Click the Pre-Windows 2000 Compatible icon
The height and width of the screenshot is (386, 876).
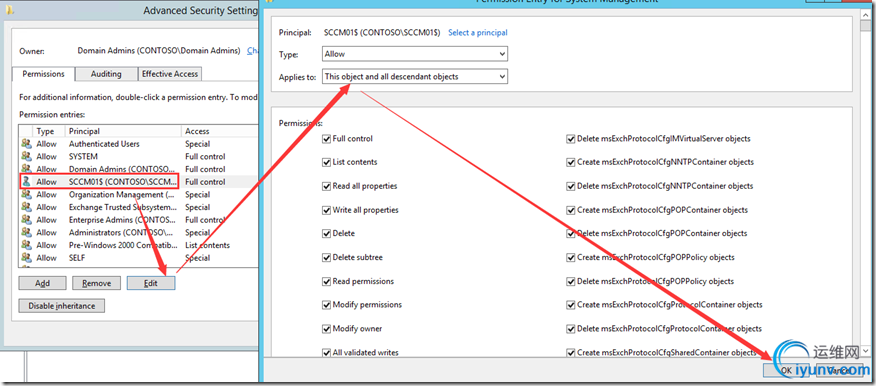coord(26,245)
